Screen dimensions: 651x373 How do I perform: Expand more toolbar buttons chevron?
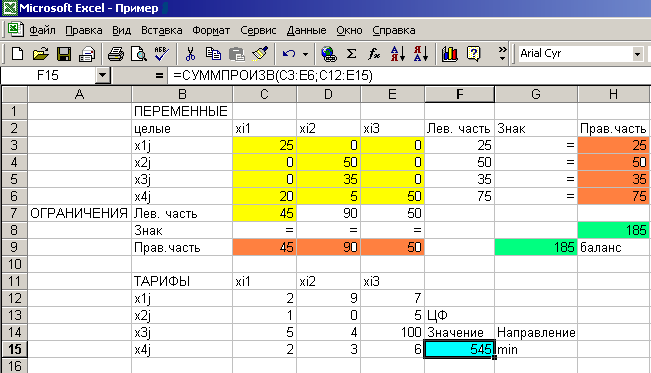click(502, 54)
